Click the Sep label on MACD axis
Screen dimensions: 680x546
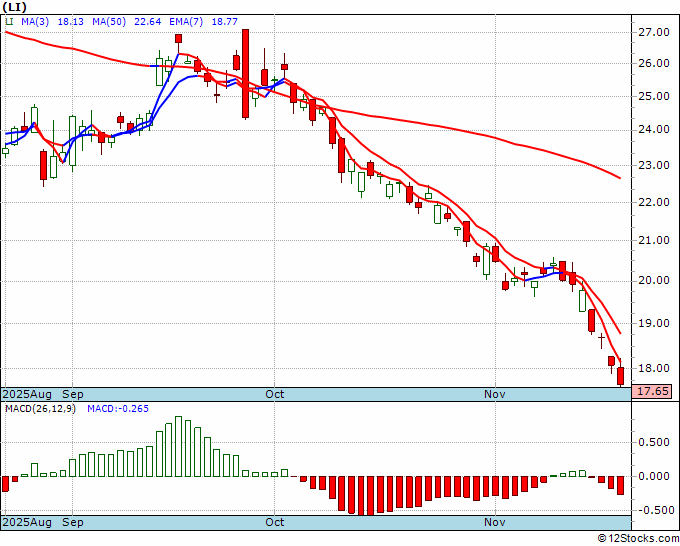tap(72, 522)
